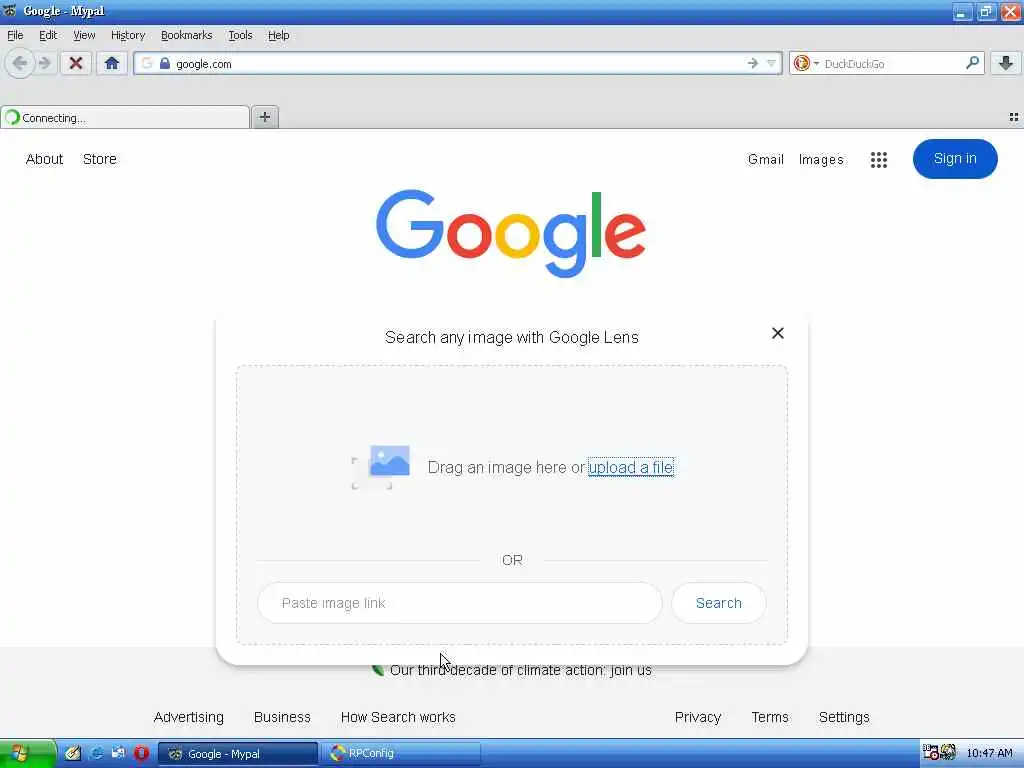Open the Bookmarks menu
Screen dimensions: 1024x768
pyautogui.click(x=186, y=35)
